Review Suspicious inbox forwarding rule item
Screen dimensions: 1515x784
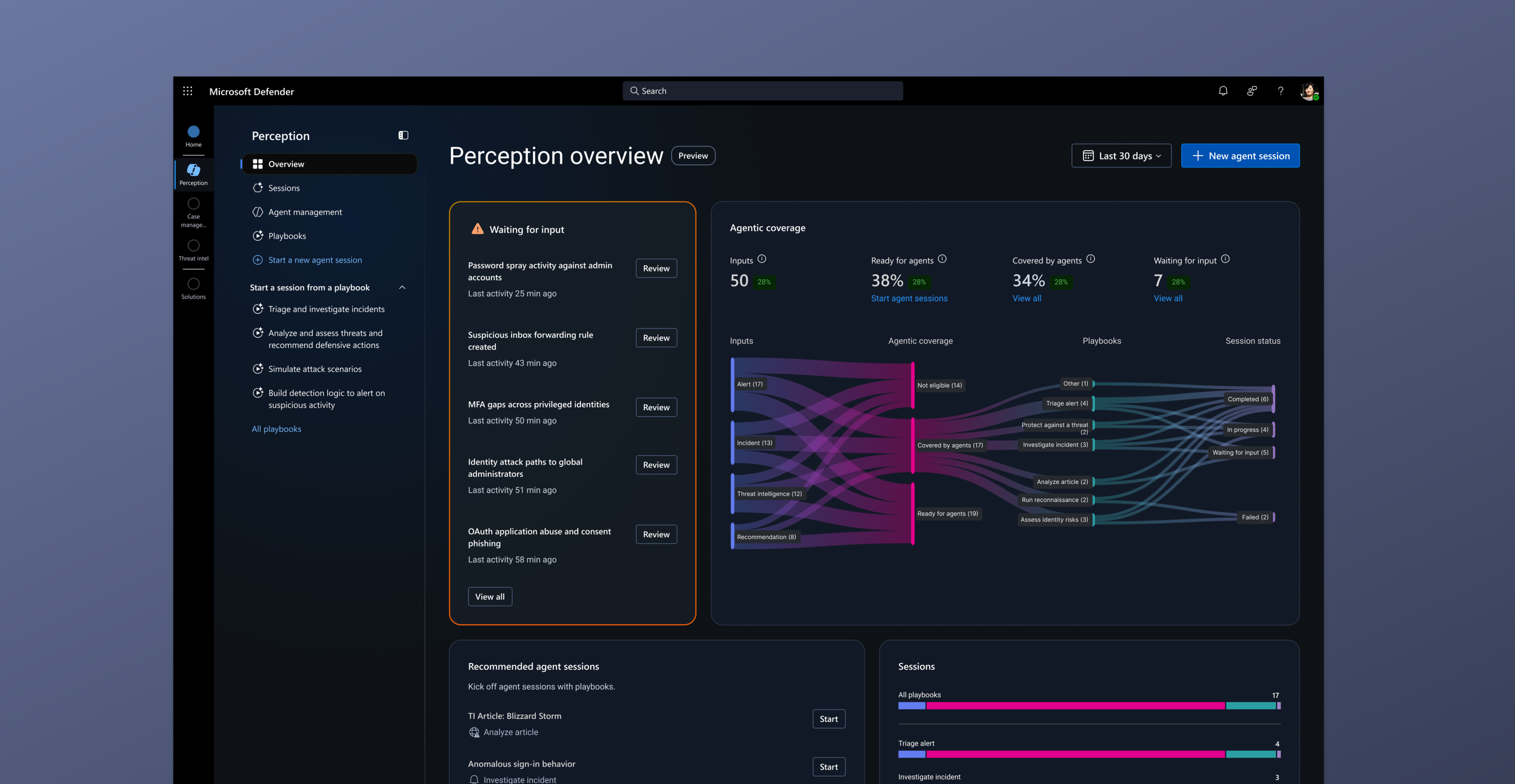click(x=656, y=338)
